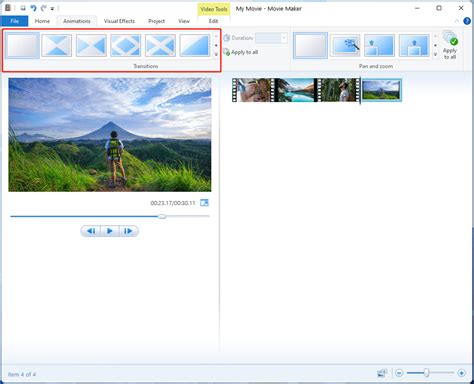Open Help with the blue question mark

point(467,21)
